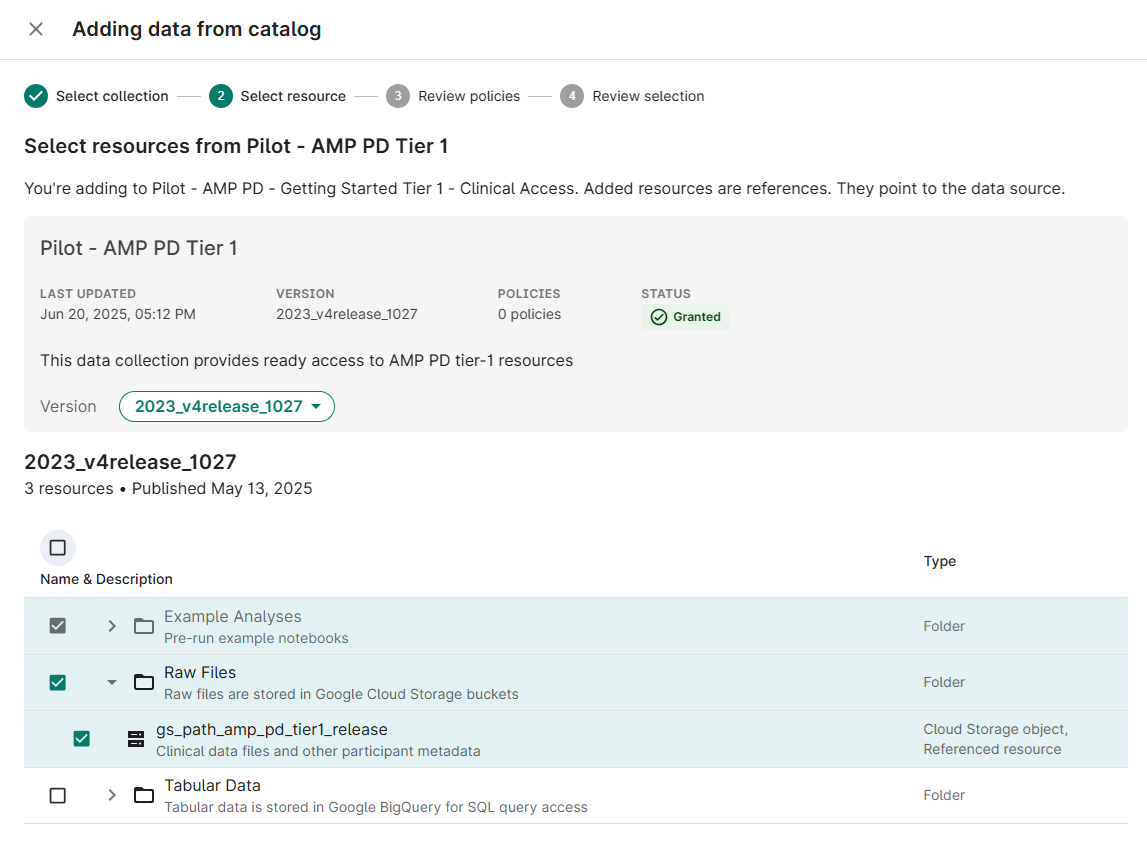Screen dimensions: 1147x844
Task: Go to Select collection step label
Action: [x=112, y=96]
